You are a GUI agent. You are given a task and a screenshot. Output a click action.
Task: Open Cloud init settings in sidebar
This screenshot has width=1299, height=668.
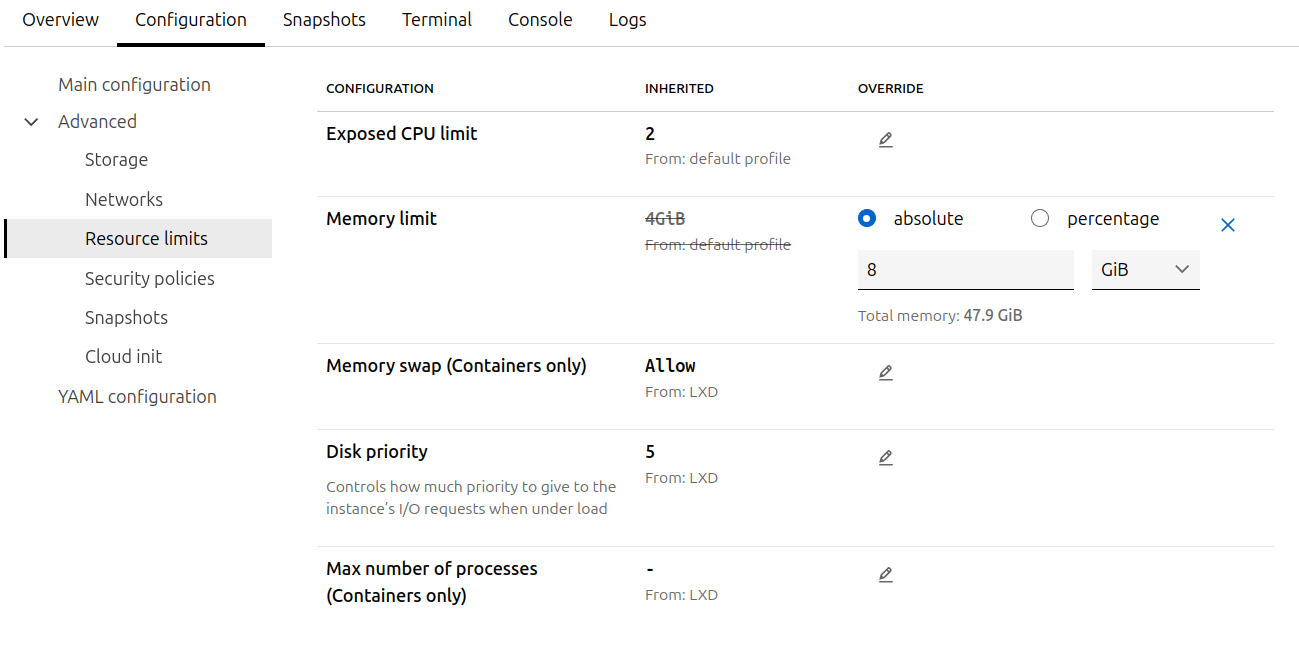click(x=123, y=357)
